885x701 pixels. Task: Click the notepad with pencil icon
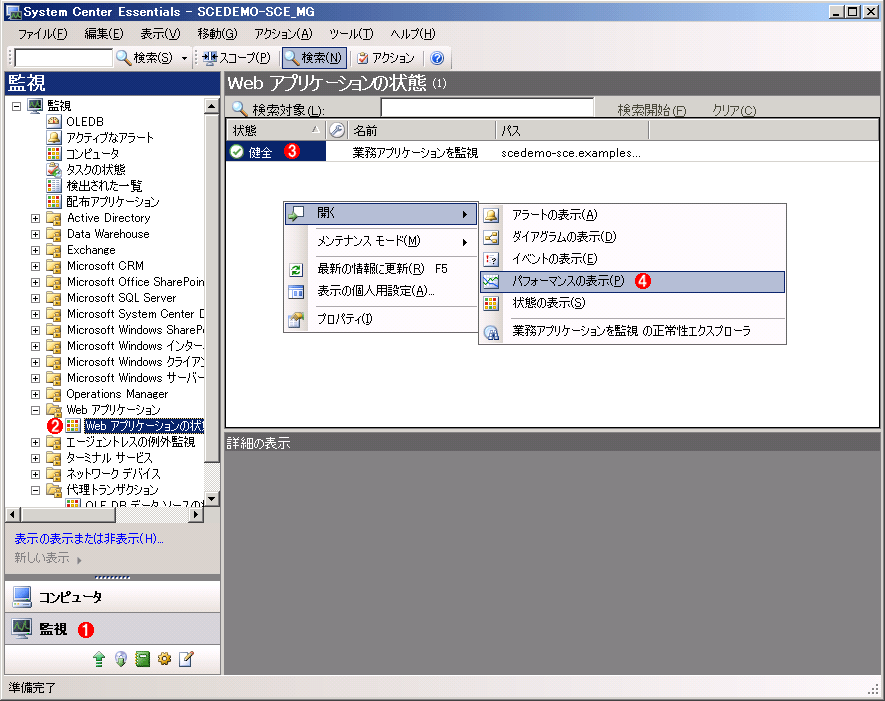[x=186, y=659]
